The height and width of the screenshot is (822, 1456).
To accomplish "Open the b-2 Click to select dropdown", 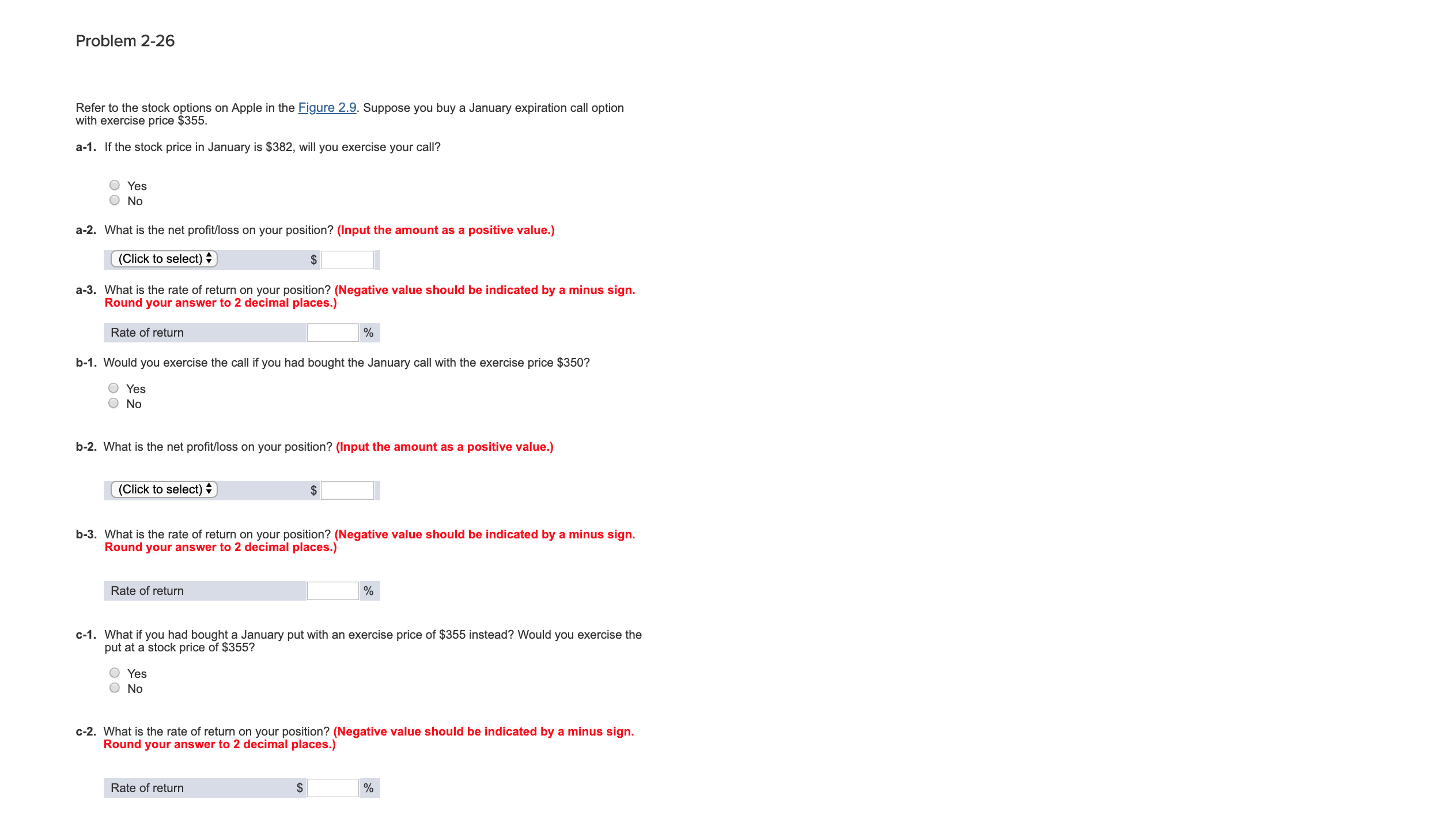I will coord(164,489).
